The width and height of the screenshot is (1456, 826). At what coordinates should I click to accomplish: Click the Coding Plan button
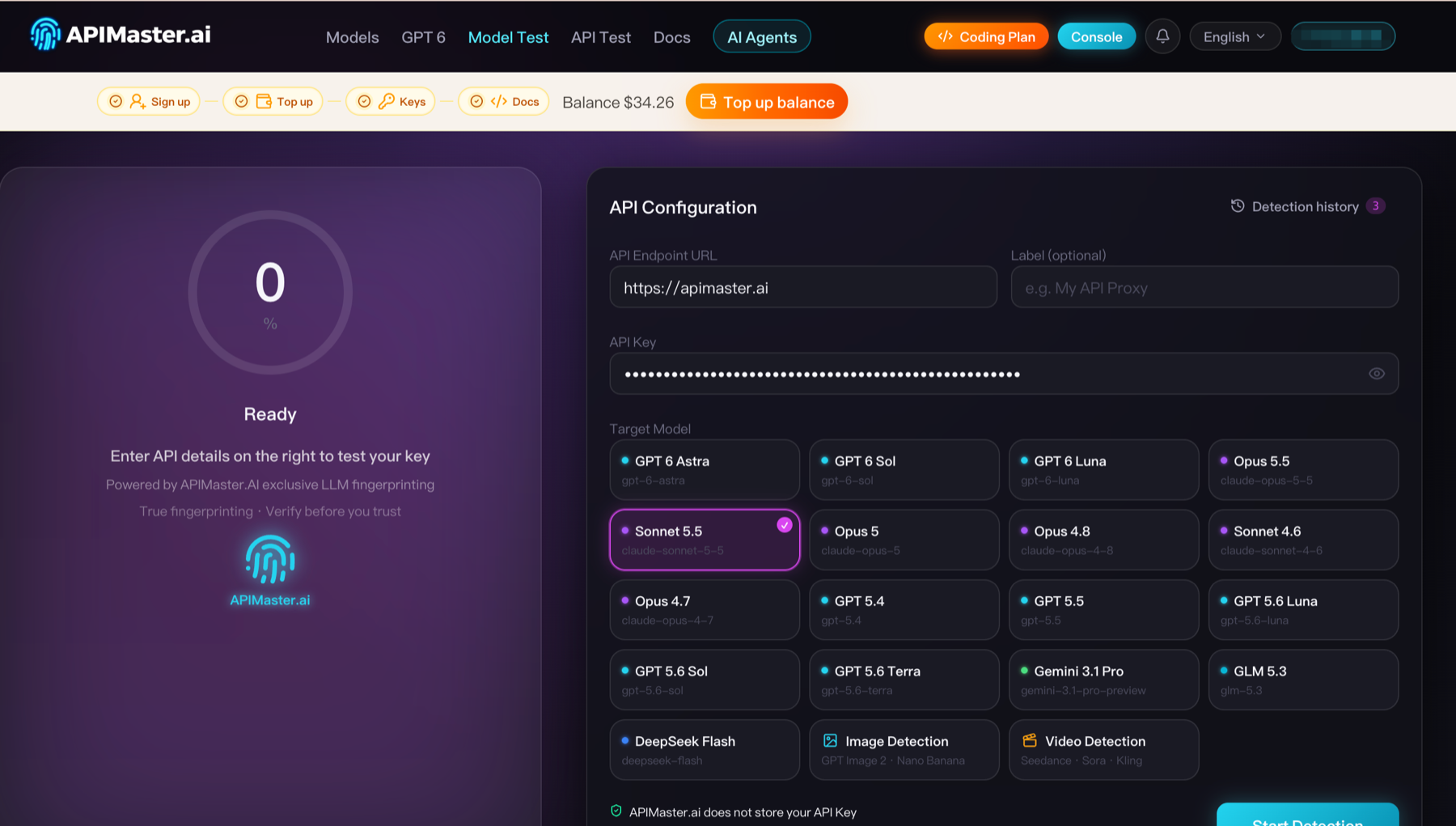click(x=986, y=36)
